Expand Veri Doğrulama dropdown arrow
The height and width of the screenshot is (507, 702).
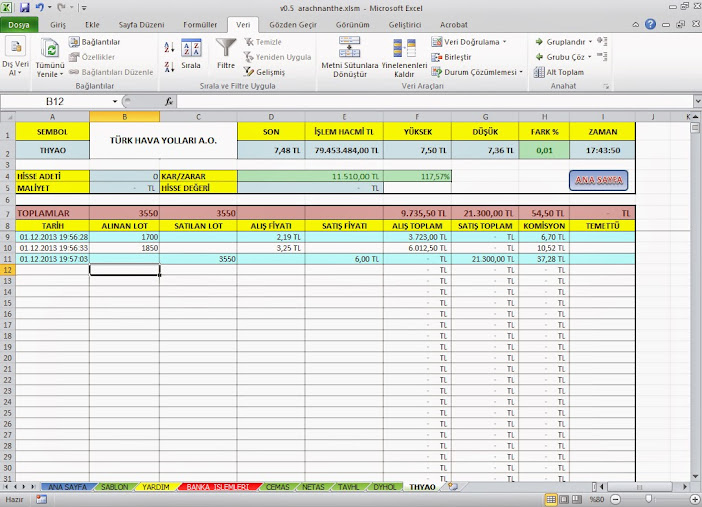505,42
